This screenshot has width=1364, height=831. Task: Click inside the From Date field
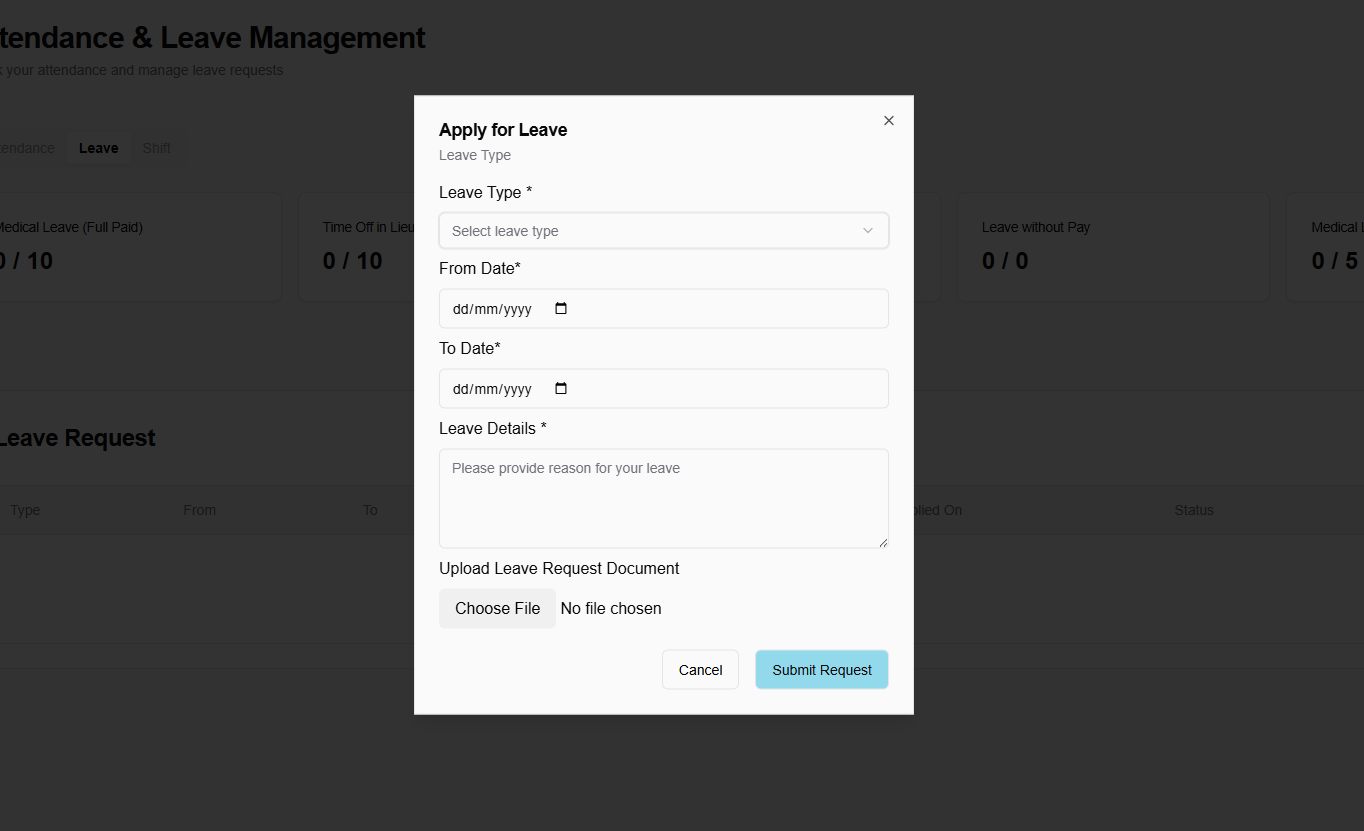(x=490, y=308)
